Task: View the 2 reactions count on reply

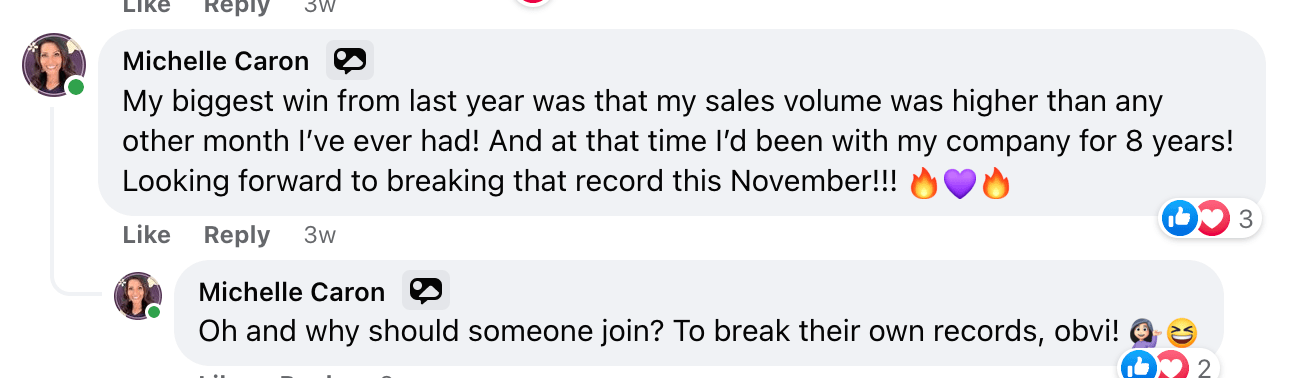Action: tap(1204, 368)
